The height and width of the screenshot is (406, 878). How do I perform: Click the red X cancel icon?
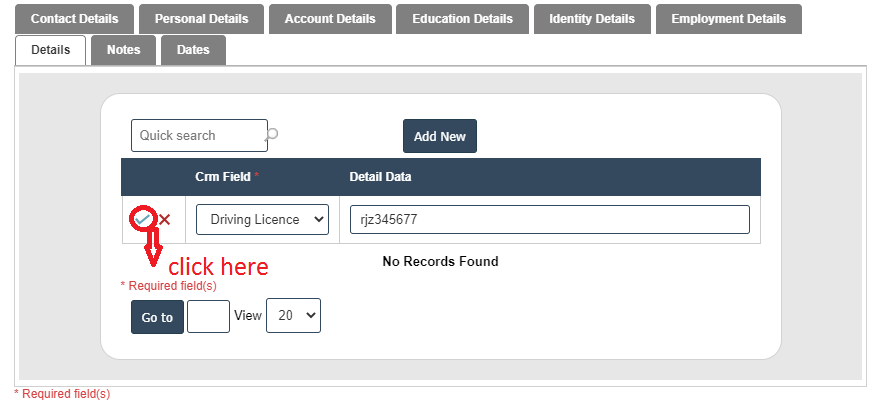pos(164,220)
